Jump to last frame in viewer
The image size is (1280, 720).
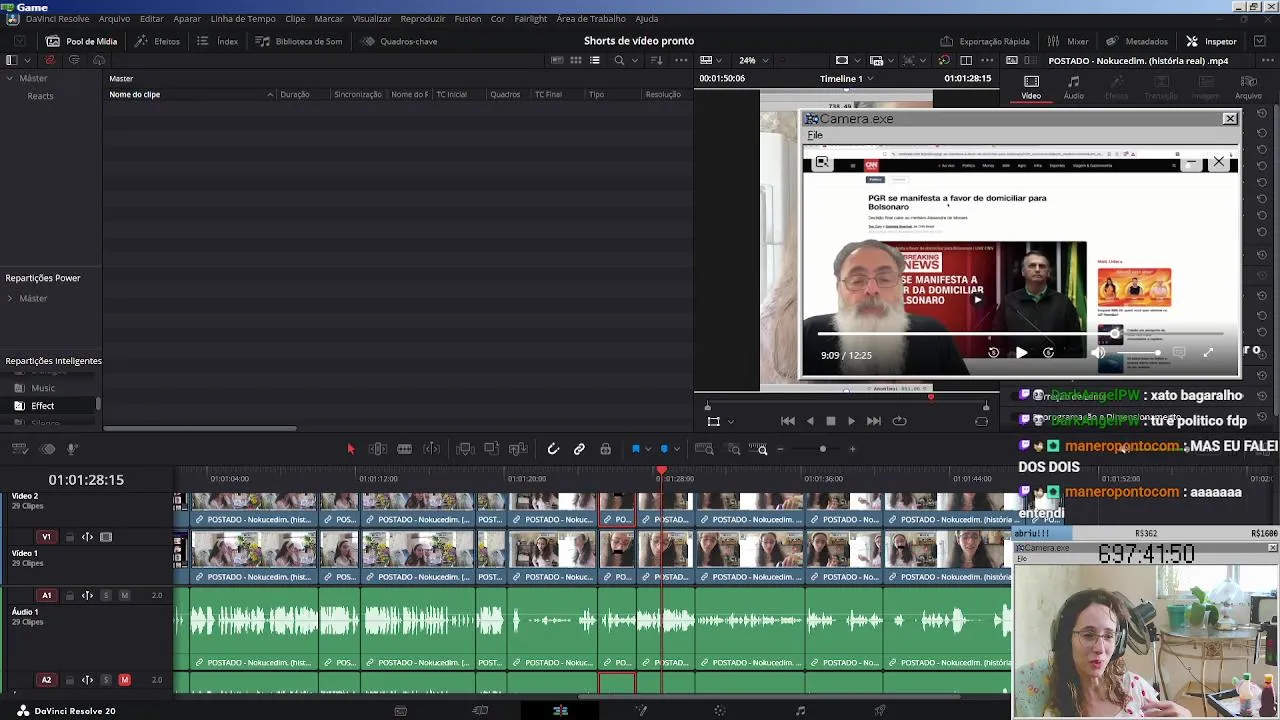pos(873,421)
